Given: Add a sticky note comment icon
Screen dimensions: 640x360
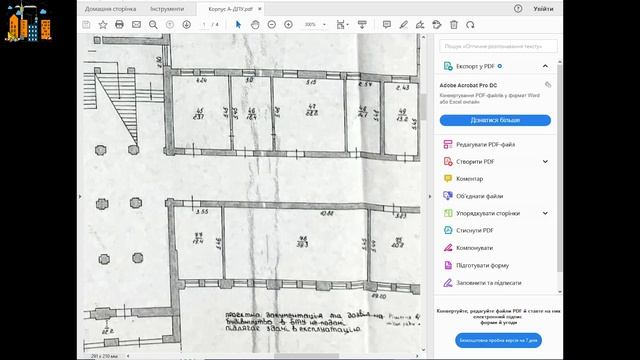Looking at the screenshot, I should tap(387, 24).
